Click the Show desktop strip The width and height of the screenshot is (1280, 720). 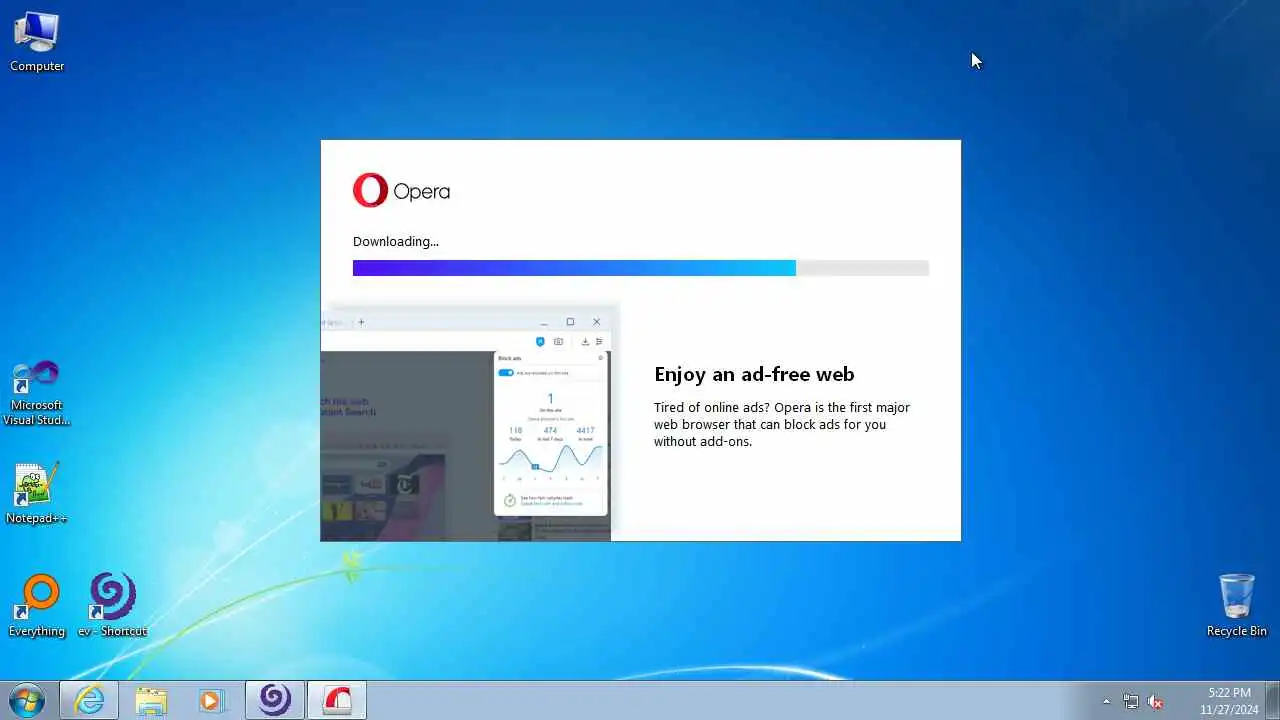[x=1272, y=700]
